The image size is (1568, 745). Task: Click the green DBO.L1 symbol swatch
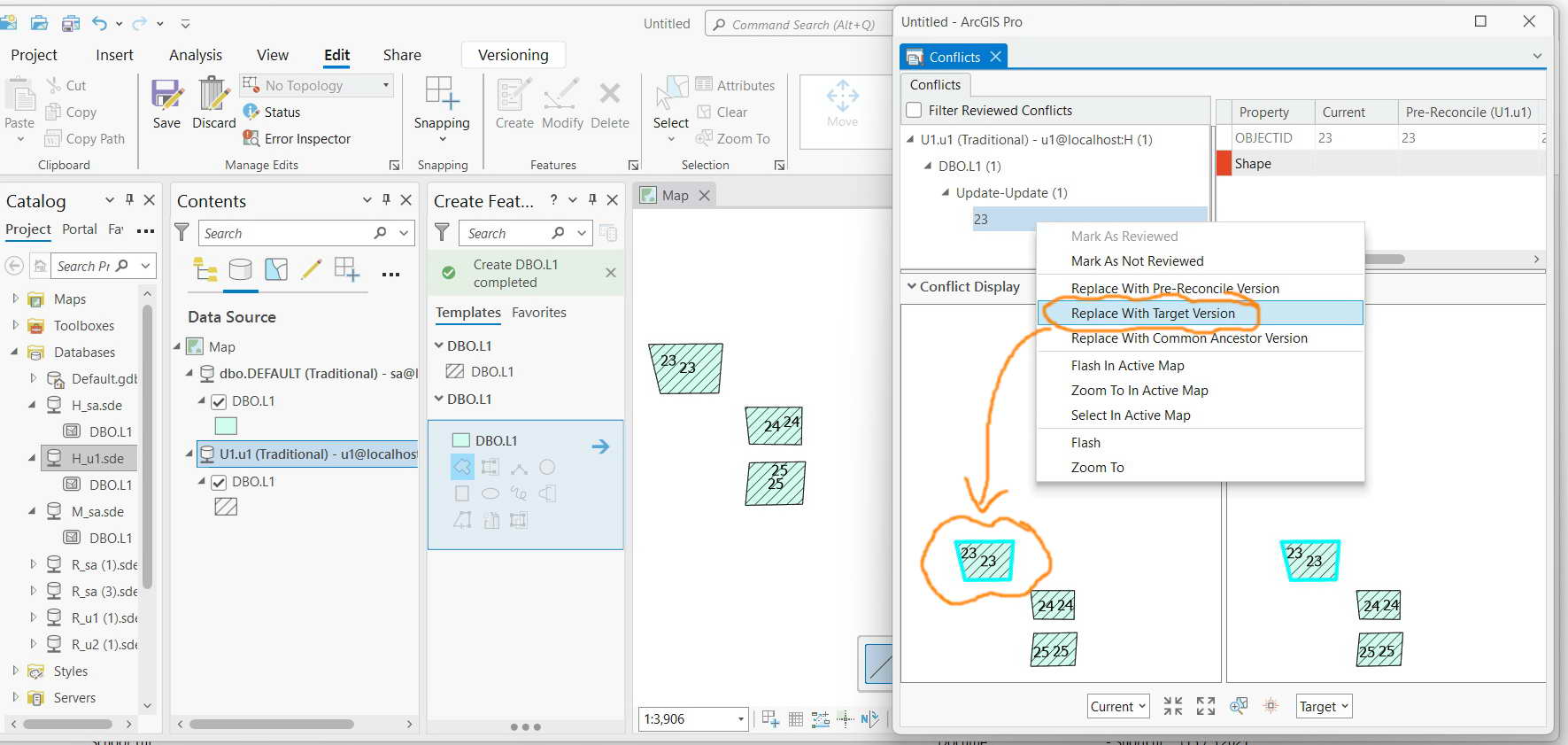[x=226, y=426]
